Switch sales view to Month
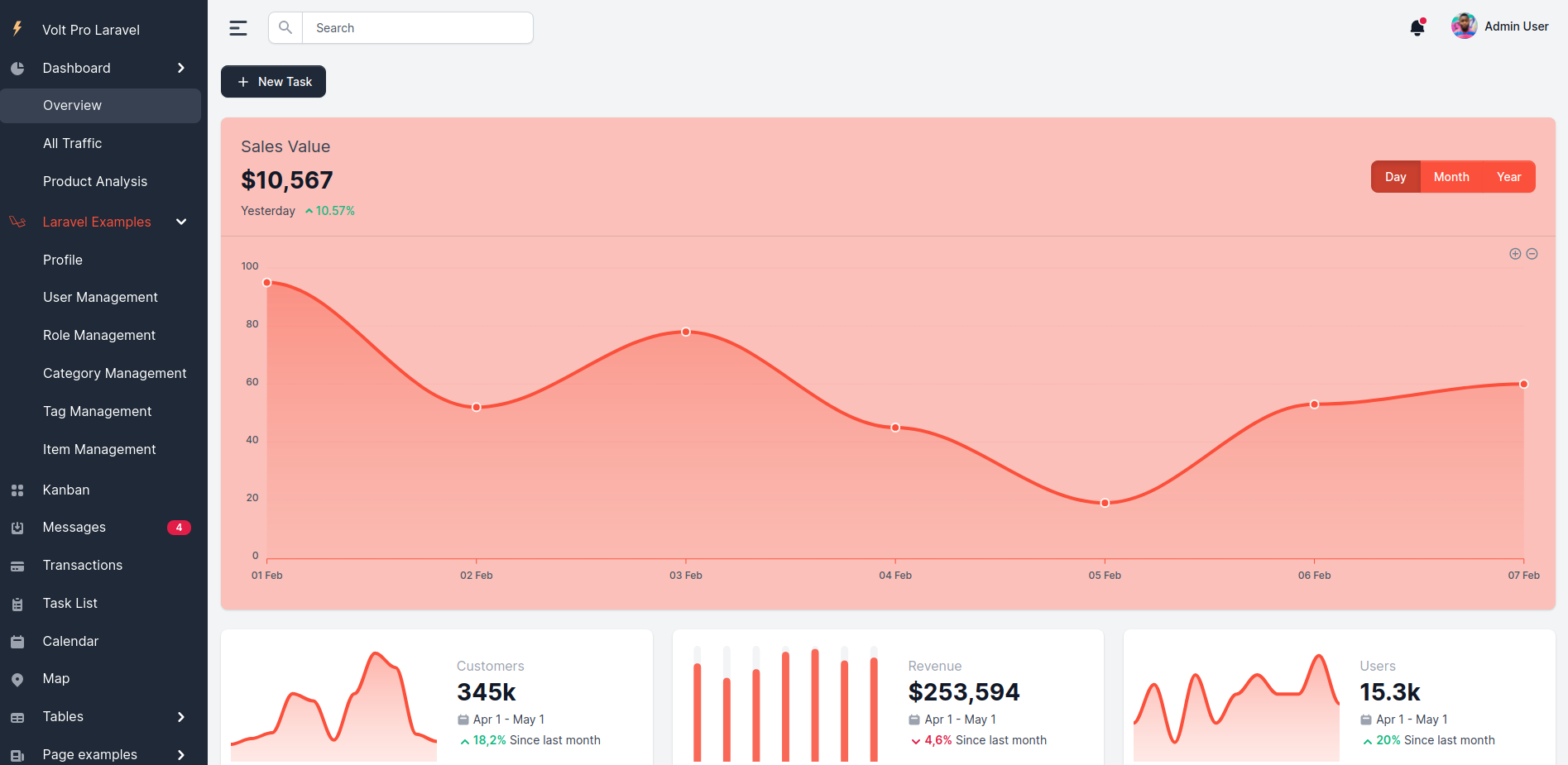This screenshot has height=765, width=1568. (1451, 176)
